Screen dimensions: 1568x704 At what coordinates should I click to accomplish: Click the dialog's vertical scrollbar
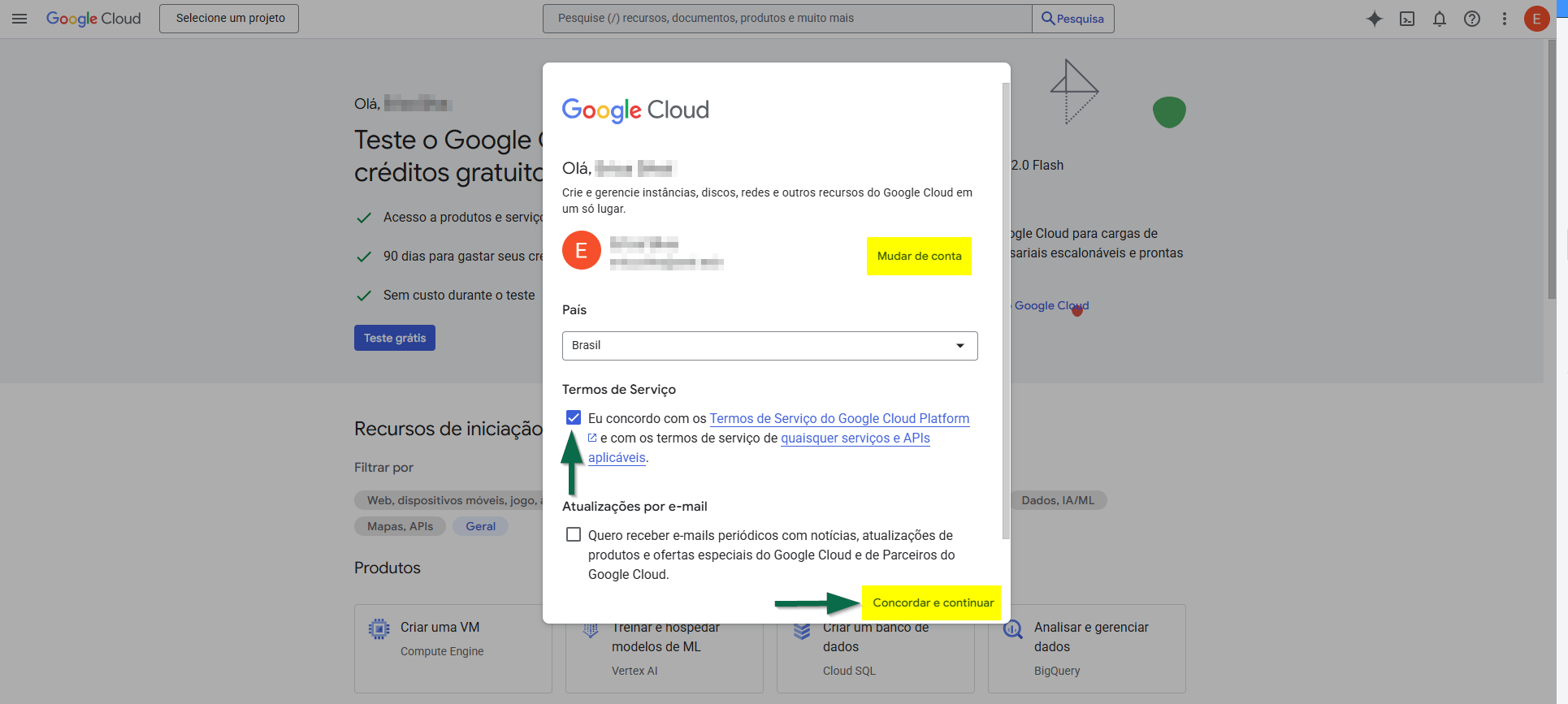(x=1006, y=309)
